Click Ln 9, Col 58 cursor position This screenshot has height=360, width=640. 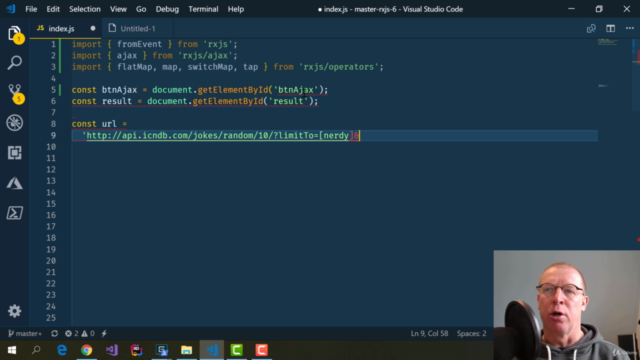coord(429,333)
